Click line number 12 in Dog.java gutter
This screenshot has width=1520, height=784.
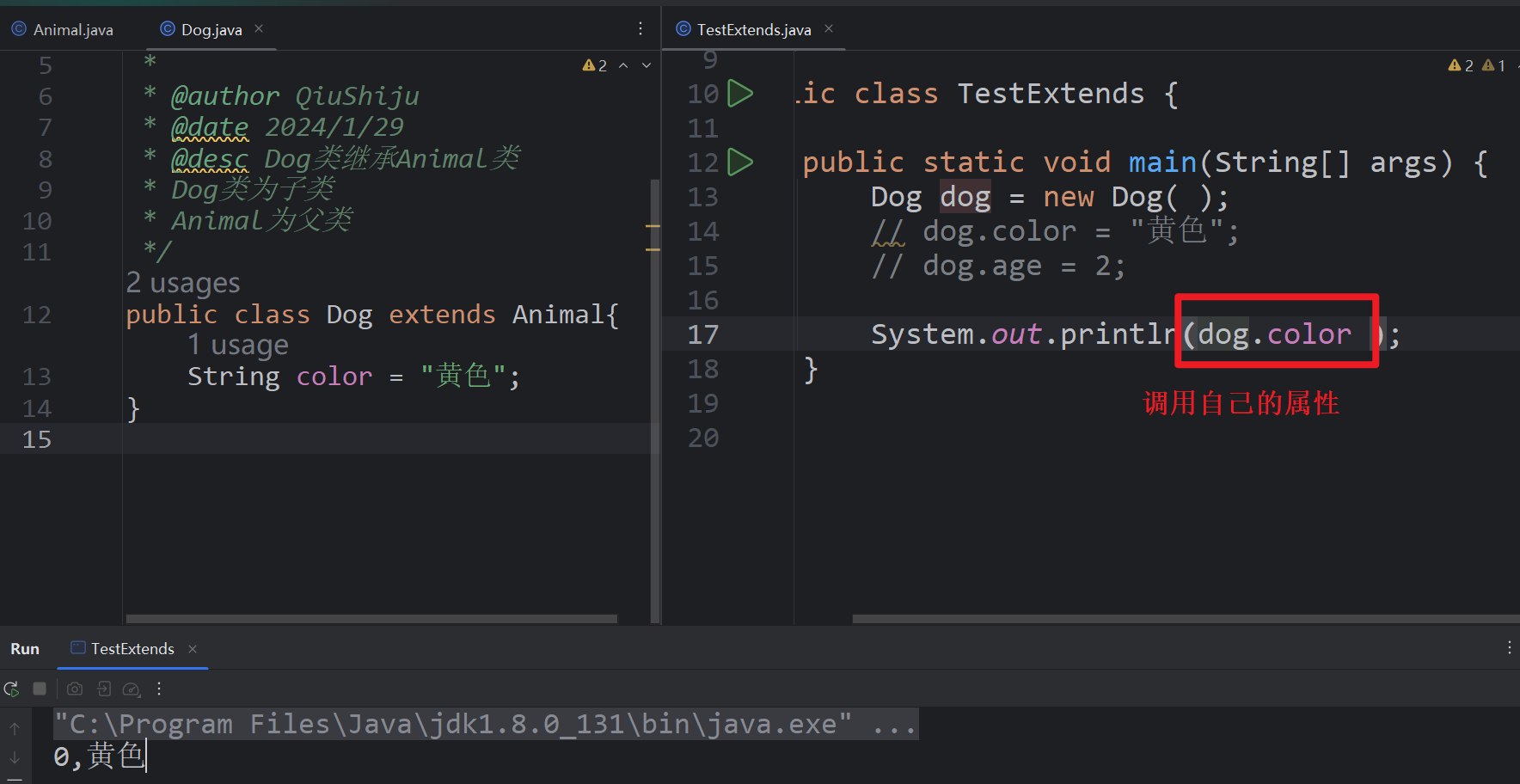click(37, 315)
